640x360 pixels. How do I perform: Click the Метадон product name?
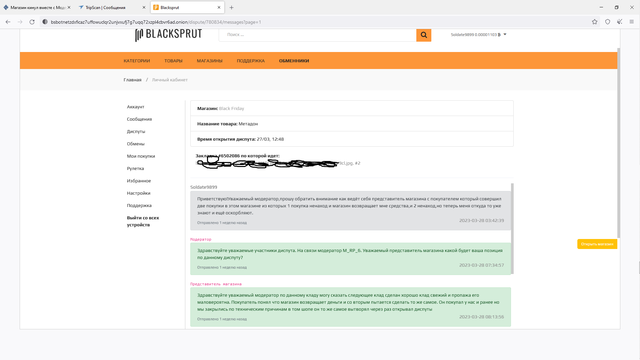point(248,124)
